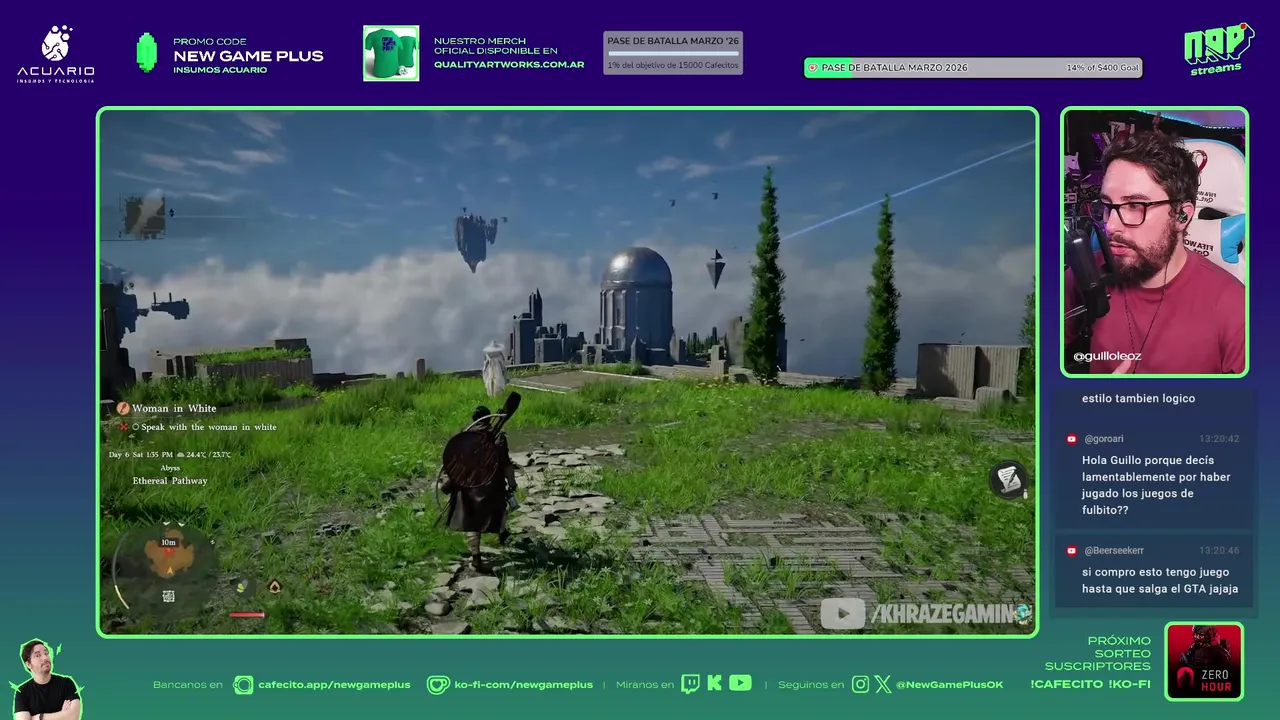
Task: Click the YouTube icon in footer
Action: click(740, 683)
